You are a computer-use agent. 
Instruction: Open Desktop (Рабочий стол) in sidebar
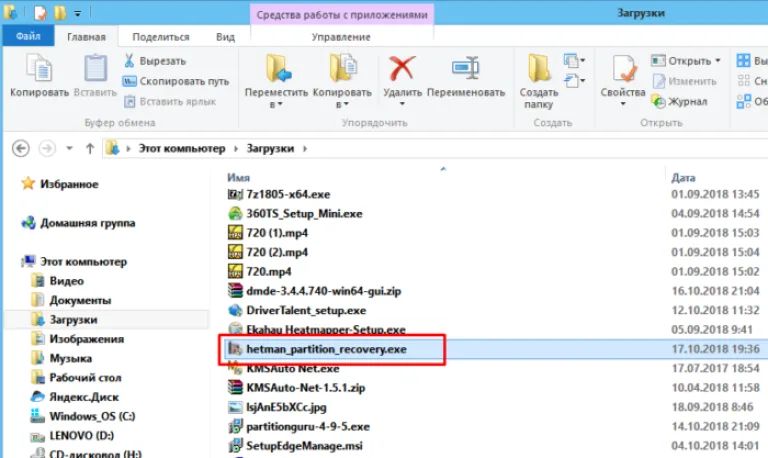76,378
